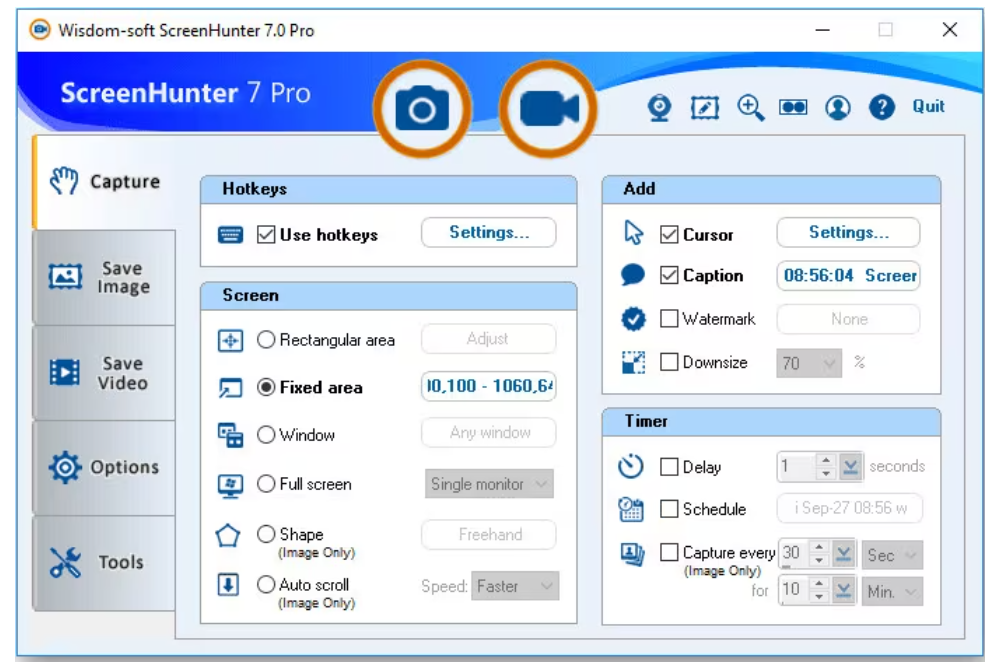The image size is (1002, 669).
Task: Open the help question mark icon
Action: (882, 107)
